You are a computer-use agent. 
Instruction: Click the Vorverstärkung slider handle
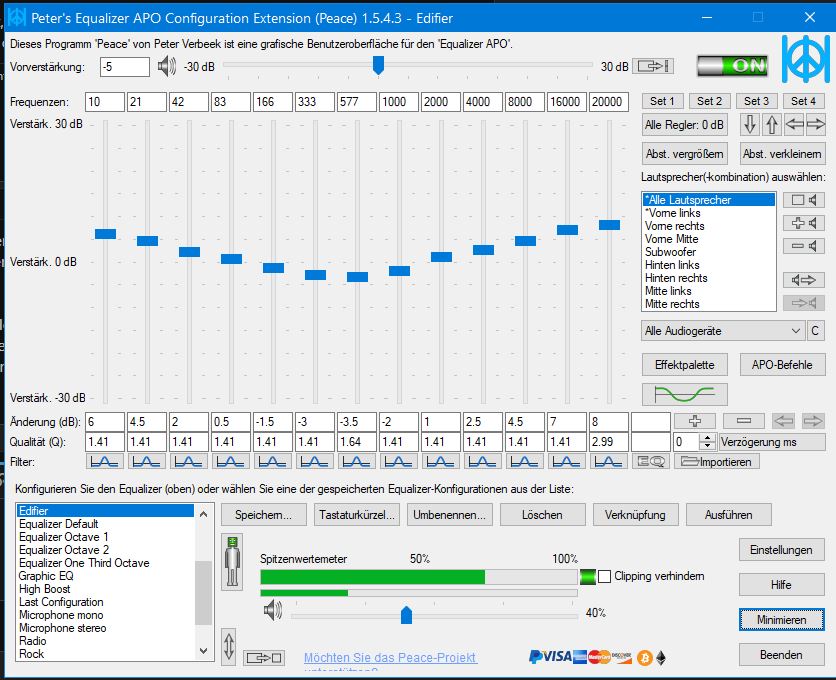point(378,65)
